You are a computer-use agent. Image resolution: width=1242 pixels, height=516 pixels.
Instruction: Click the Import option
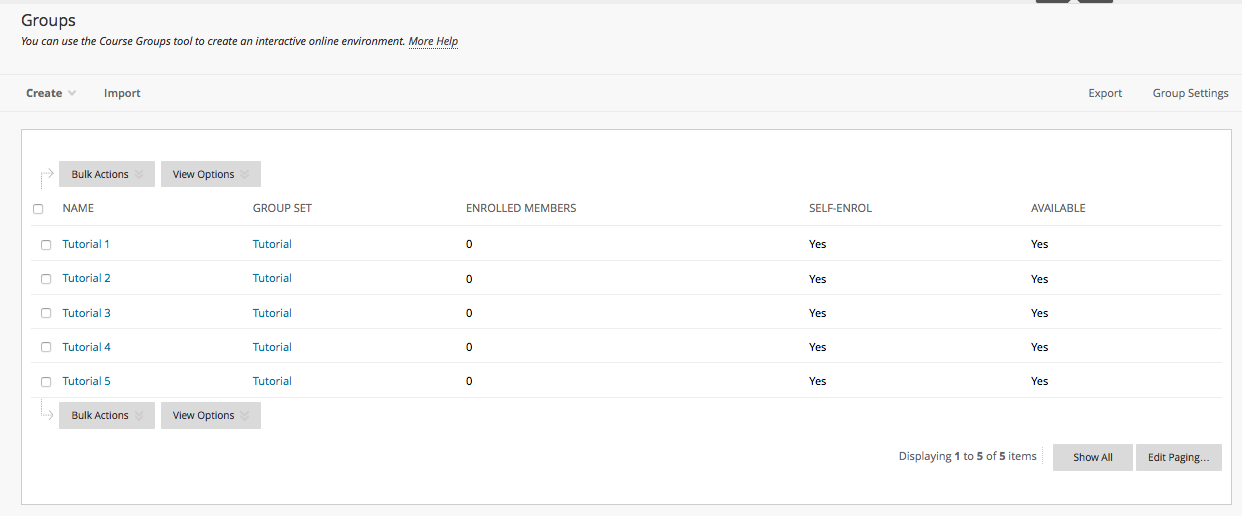[x=122, y=93]
